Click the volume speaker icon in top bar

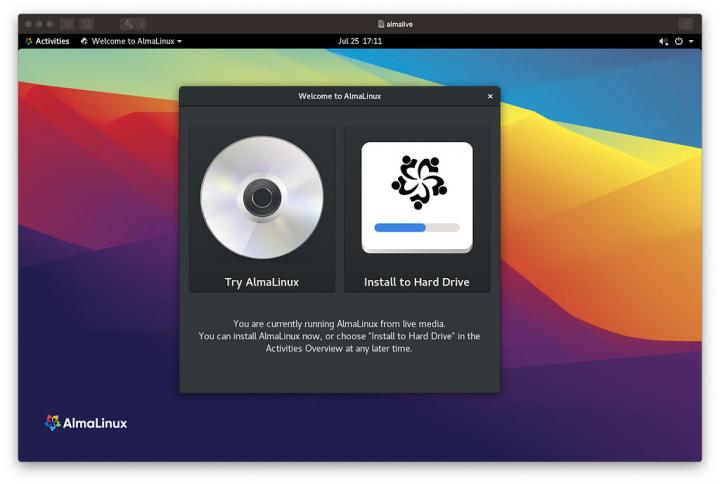(x=663, y=41)
